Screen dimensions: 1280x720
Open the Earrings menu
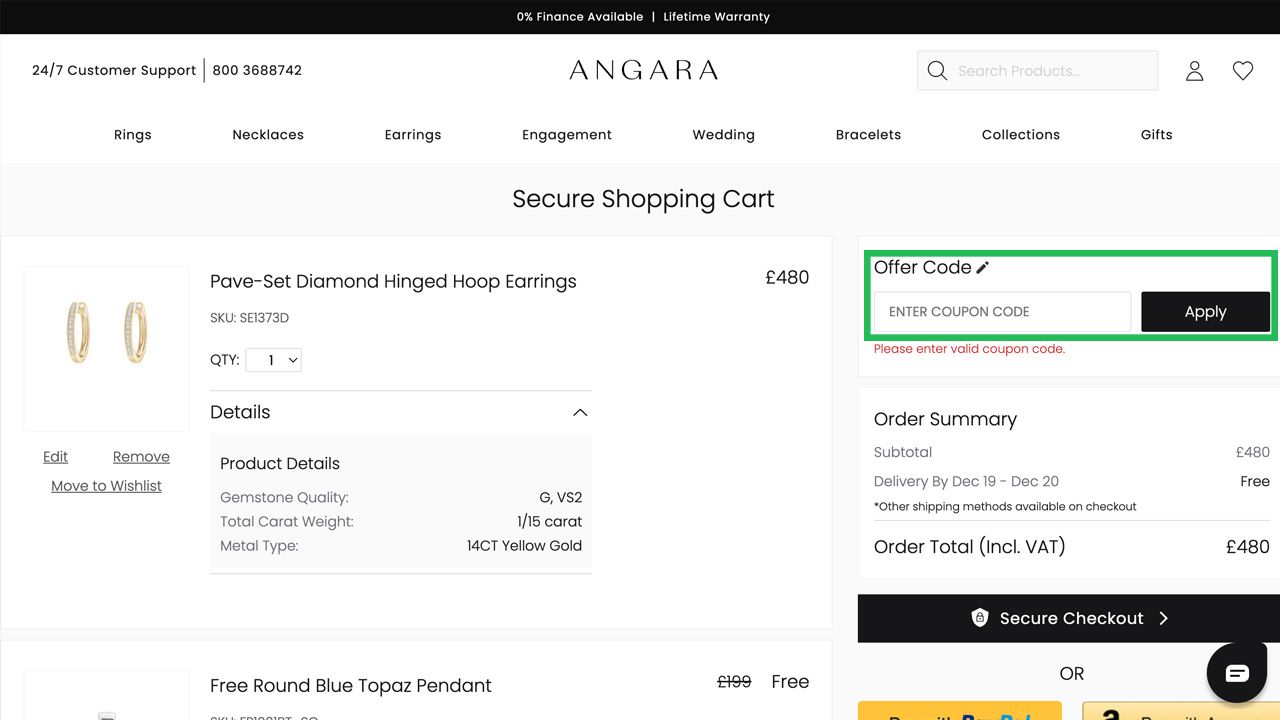(413, 134)
